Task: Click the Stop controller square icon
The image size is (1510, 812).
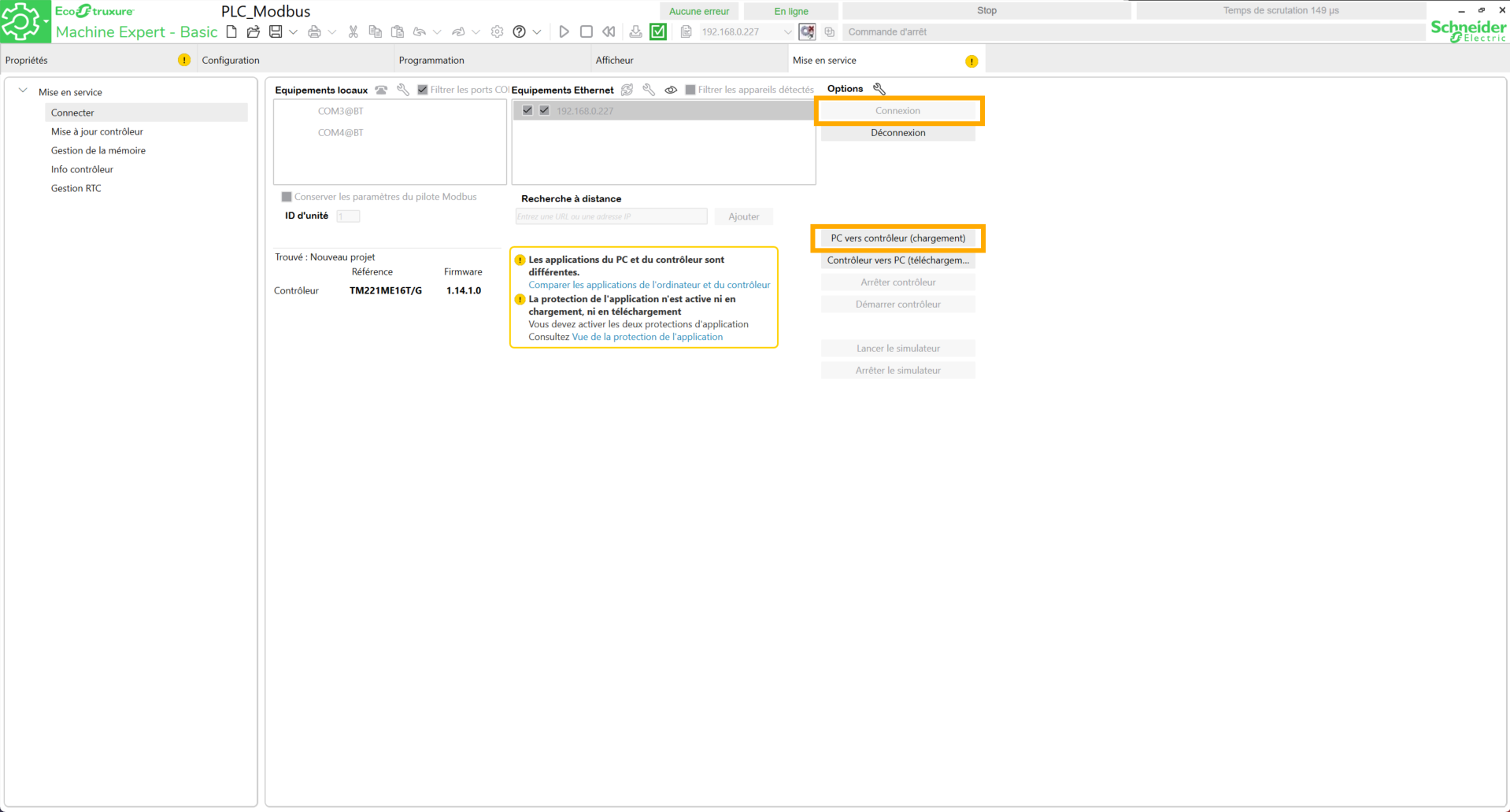Action: [586, 31]
